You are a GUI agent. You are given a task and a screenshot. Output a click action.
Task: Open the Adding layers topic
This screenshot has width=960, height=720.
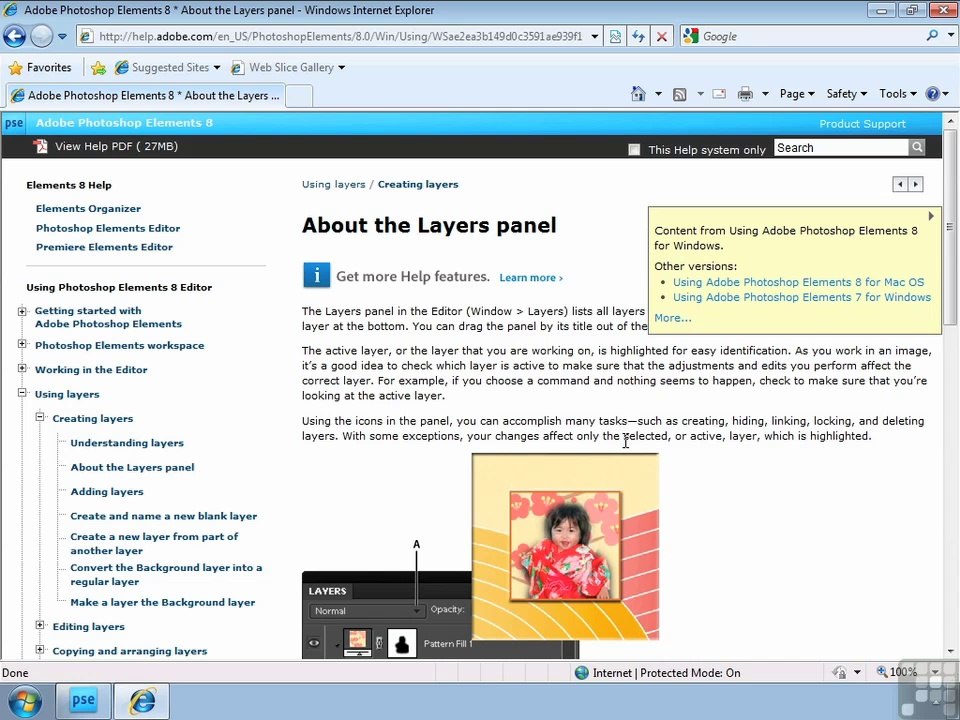coord(107,492)
